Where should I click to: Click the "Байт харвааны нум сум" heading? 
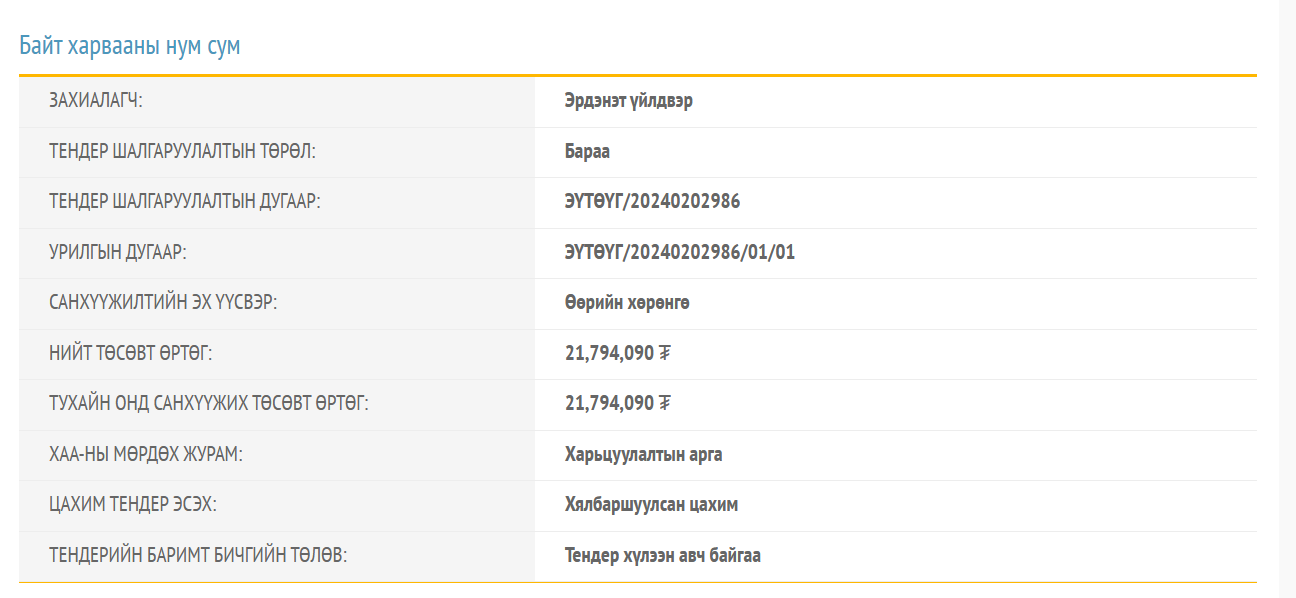pos(130,46)
